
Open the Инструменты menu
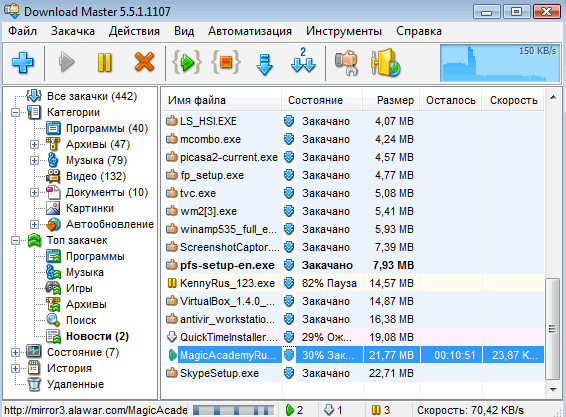(344, 31)
